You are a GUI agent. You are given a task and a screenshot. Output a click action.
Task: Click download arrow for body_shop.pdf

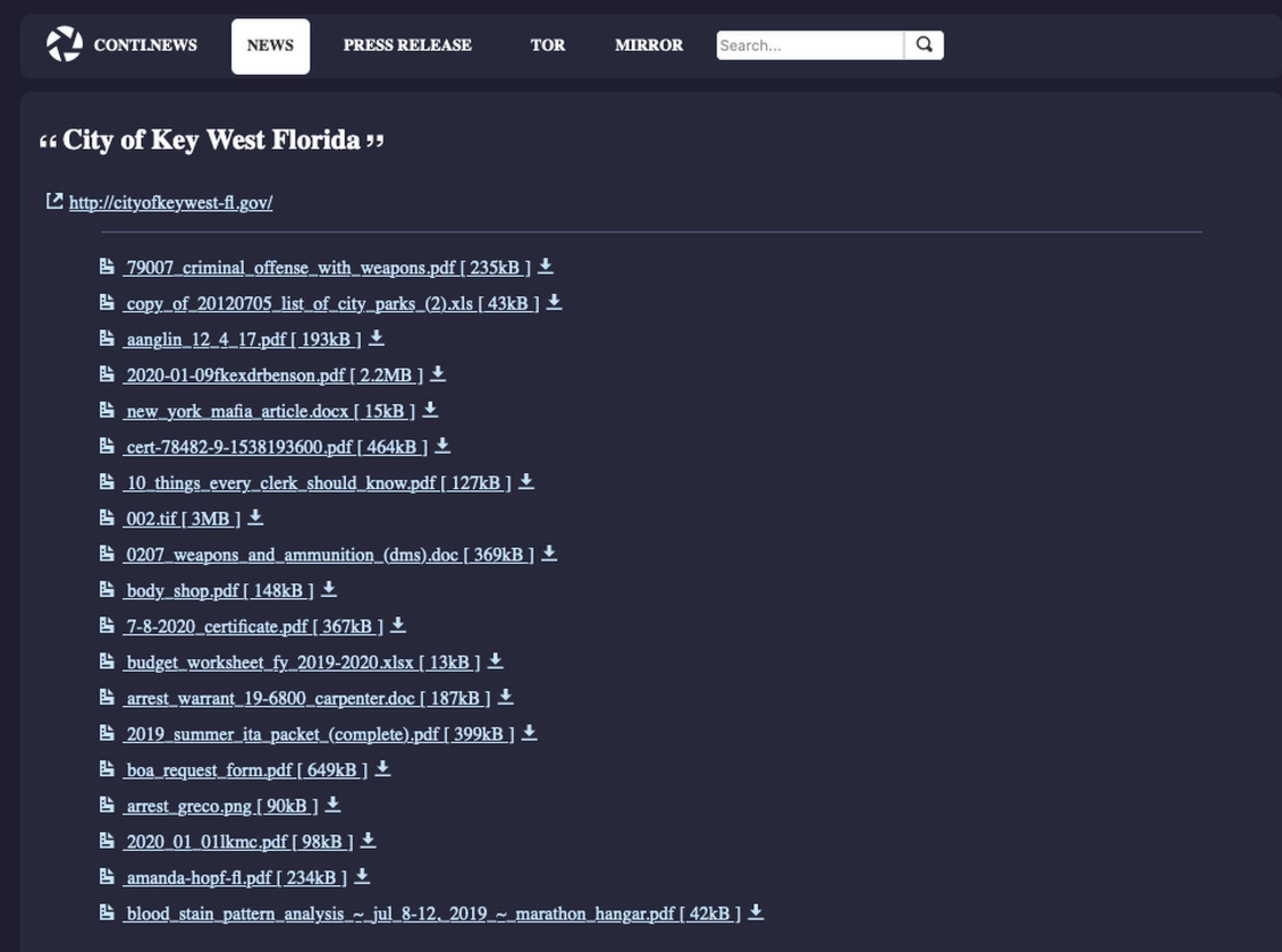point(329,589)
